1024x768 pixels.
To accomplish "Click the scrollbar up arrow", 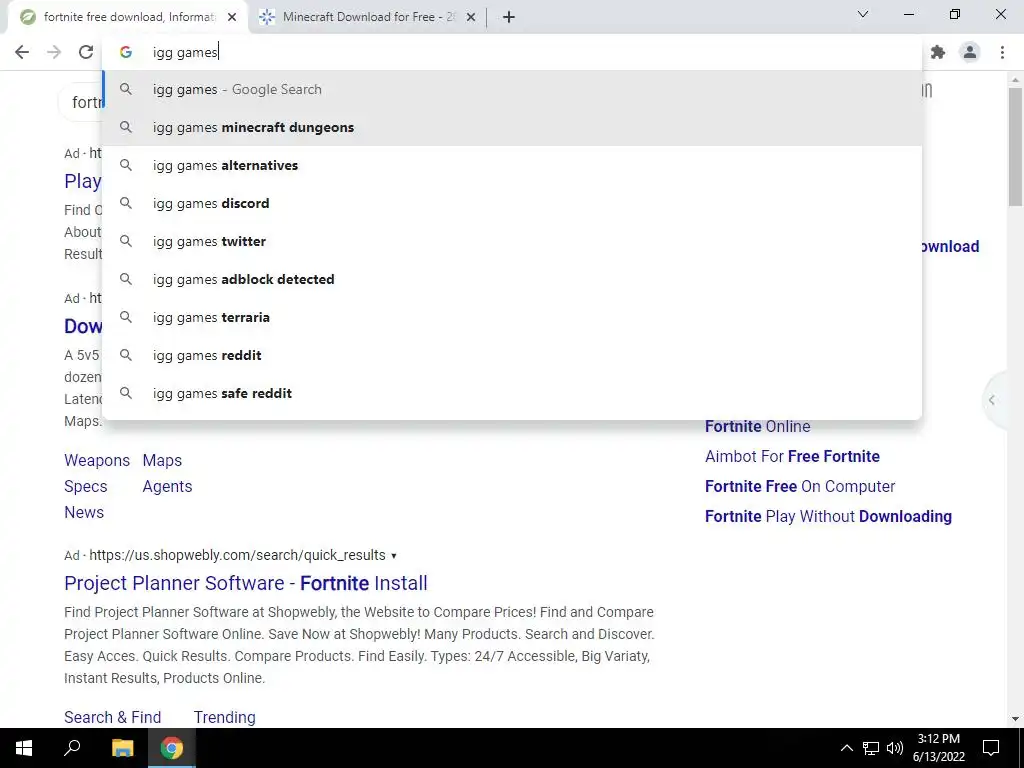I will (x=1015, y=80).
